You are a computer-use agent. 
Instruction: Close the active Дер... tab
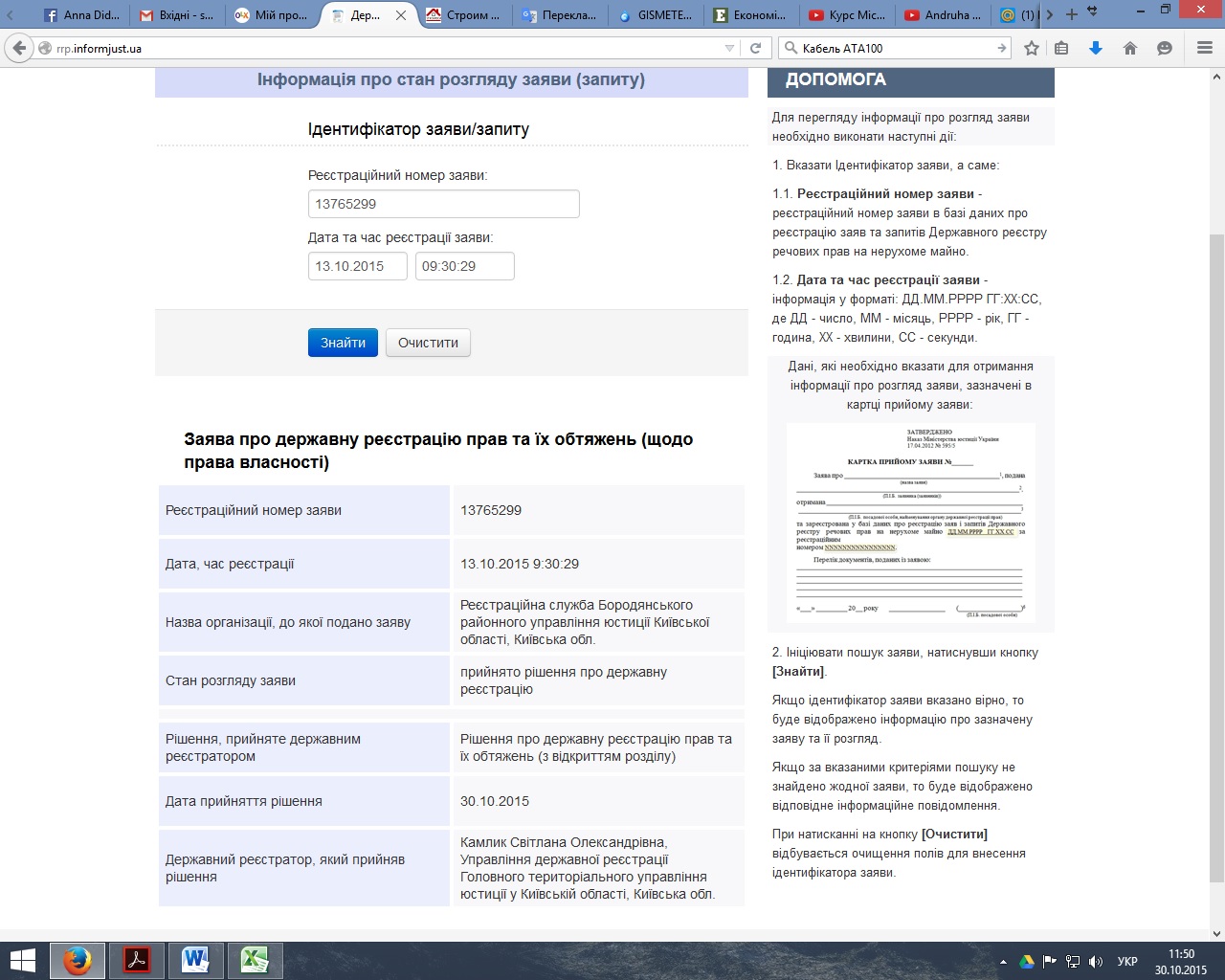401,15
